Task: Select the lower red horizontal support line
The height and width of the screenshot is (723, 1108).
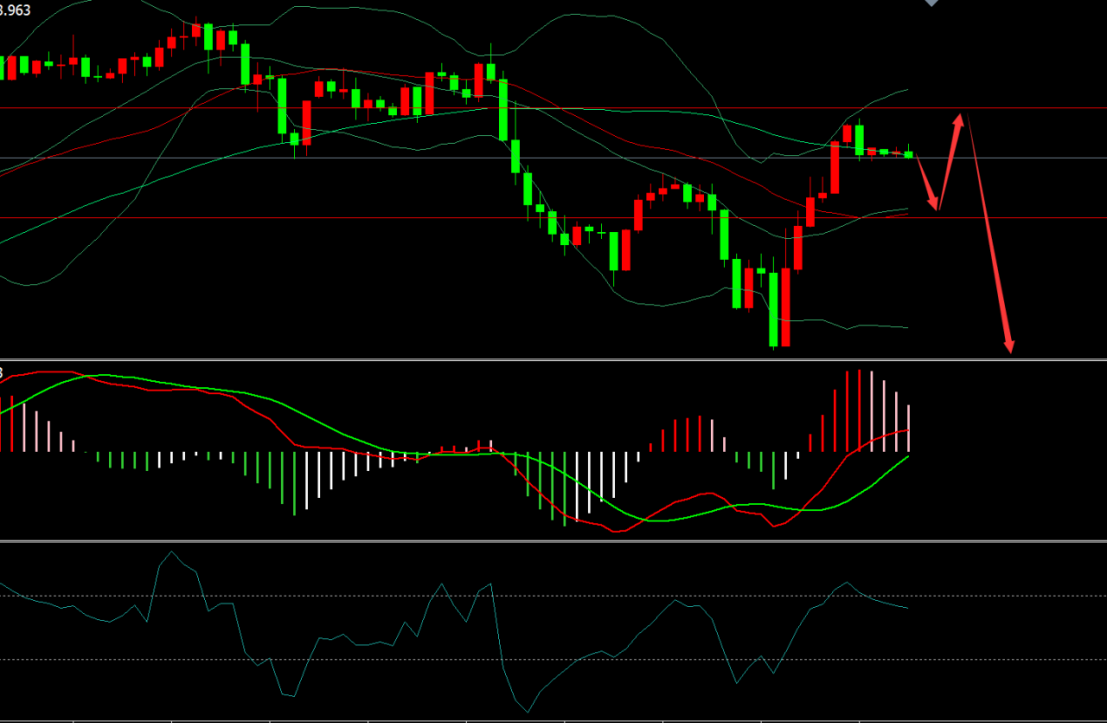Action: point(554,218)
